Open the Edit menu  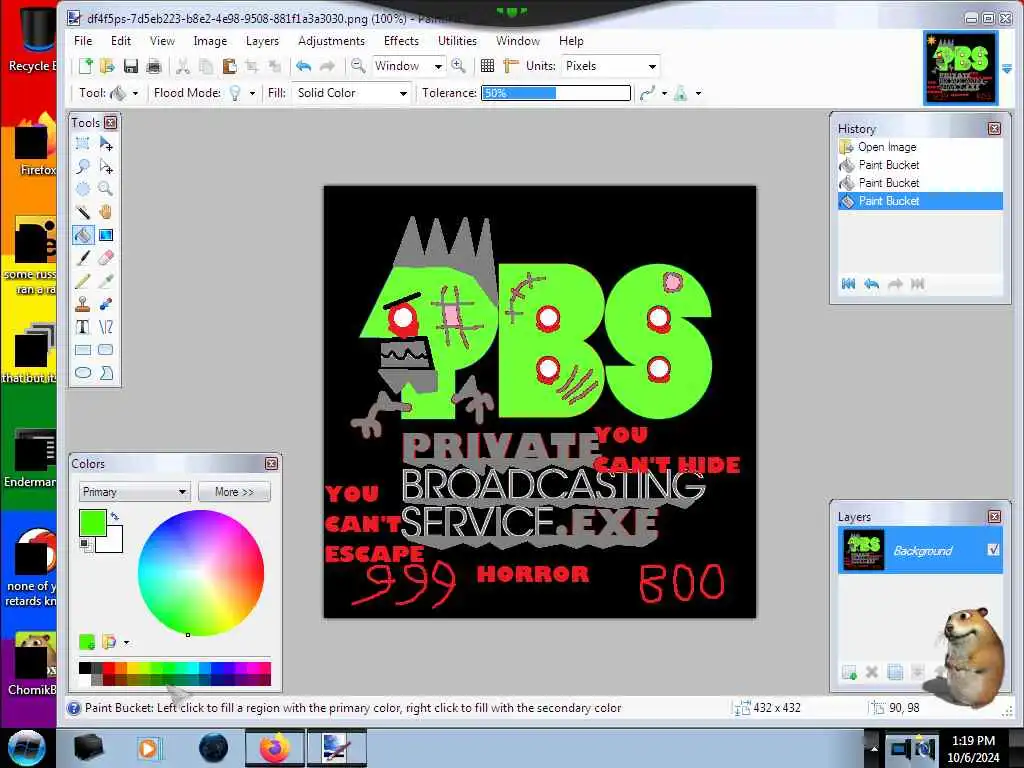point(121,40)
